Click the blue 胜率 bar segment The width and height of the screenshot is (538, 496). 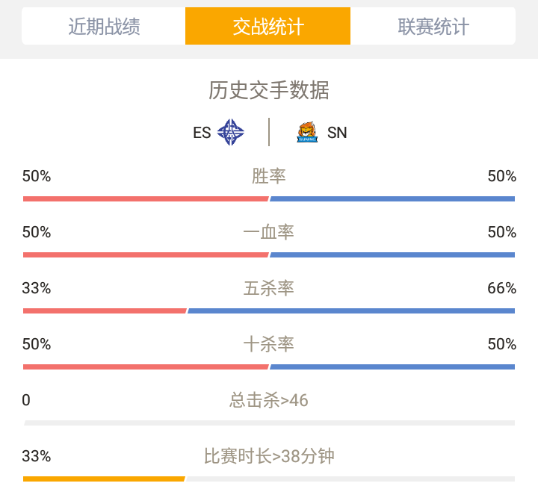392,199
